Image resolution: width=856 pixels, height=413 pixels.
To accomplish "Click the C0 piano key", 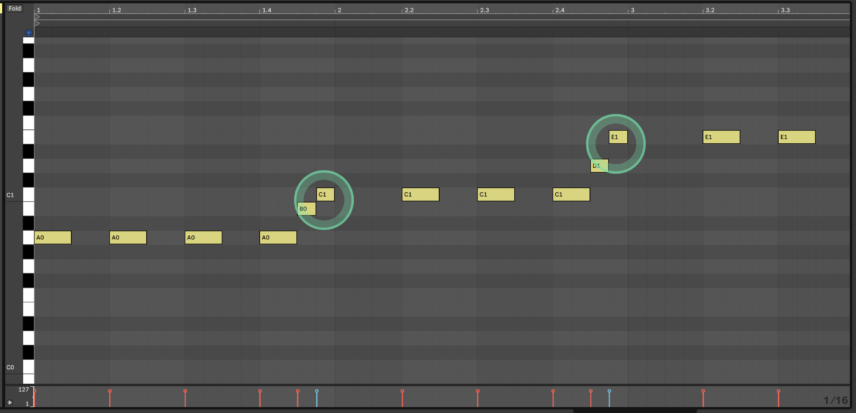I will 29,367.
